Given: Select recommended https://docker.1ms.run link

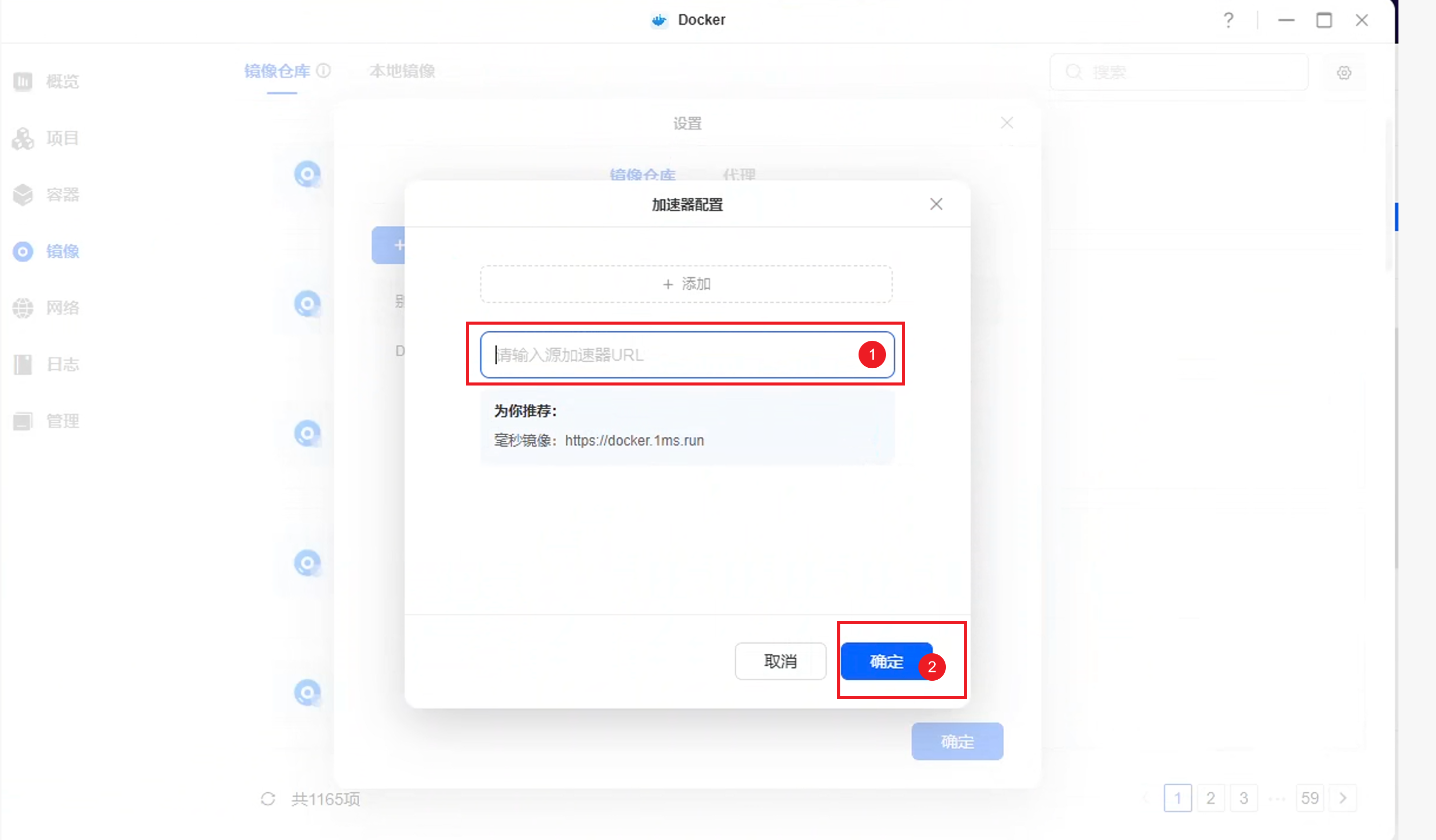Looking at the screenshot, I should point(634,440).
